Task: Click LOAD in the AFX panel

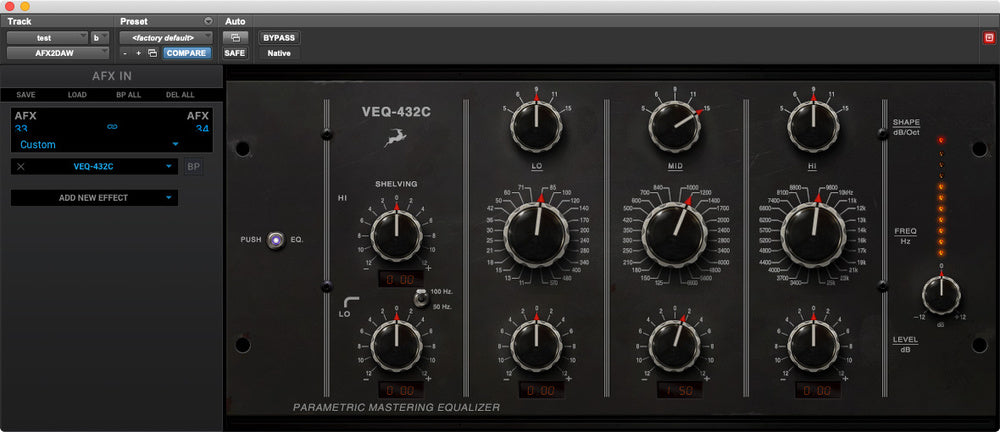Action: (x=77, y=94)
